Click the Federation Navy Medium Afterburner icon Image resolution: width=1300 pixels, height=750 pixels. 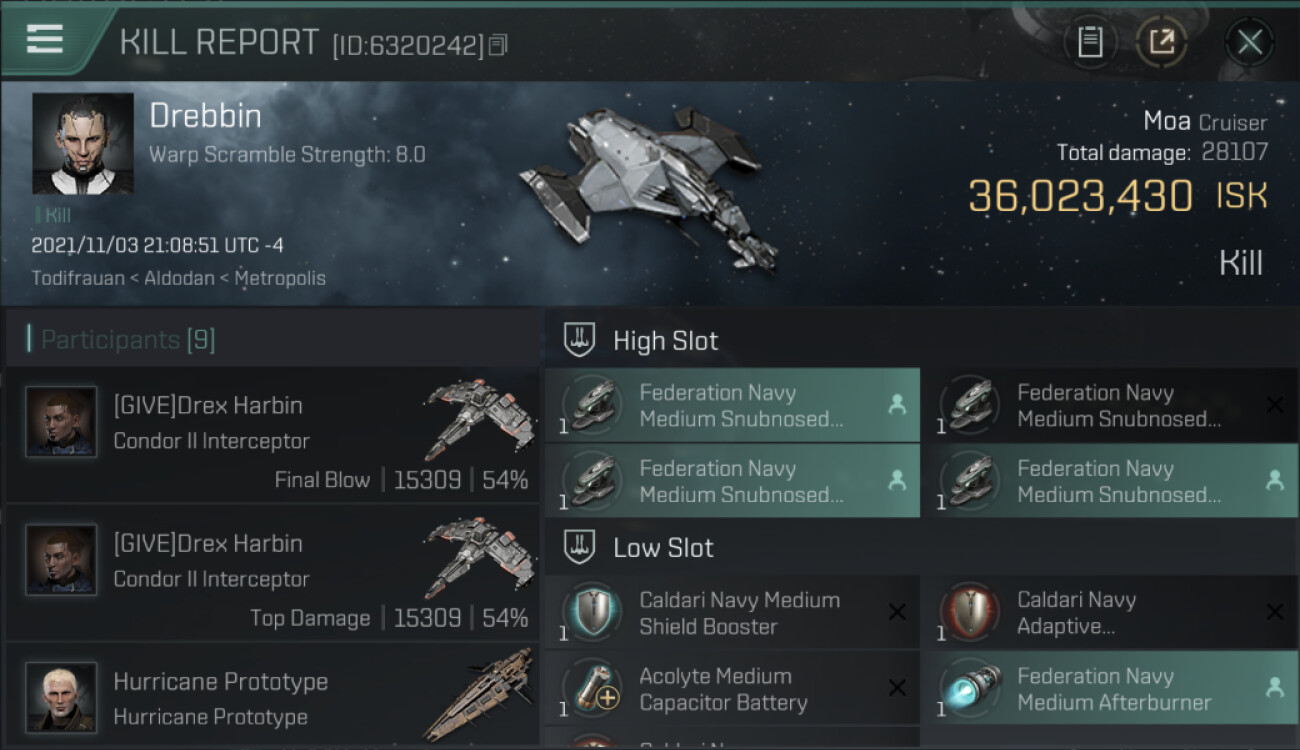tap(969, 688)
